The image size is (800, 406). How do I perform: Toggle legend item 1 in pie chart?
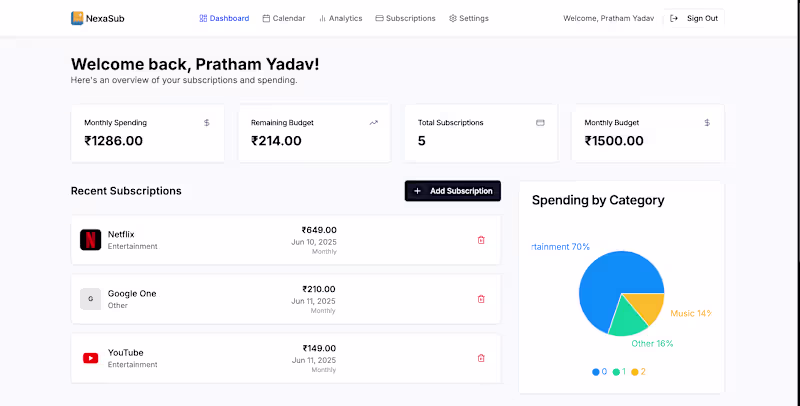(619, 372)
